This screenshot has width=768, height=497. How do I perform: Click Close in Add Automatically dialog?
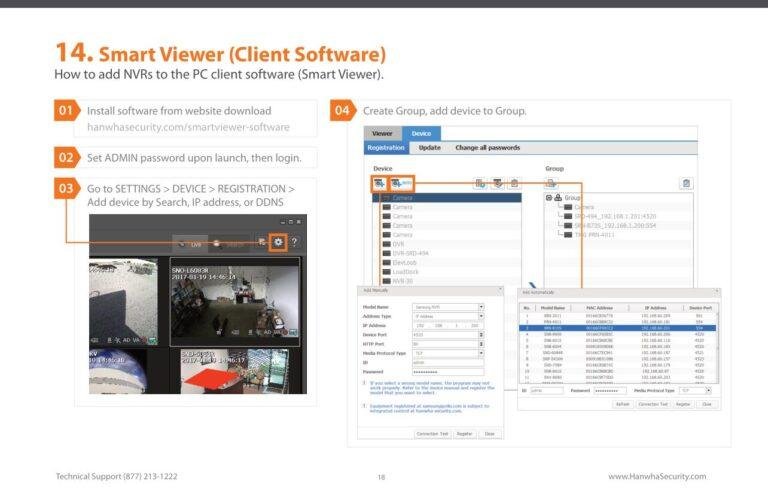[x=707, y=404]
